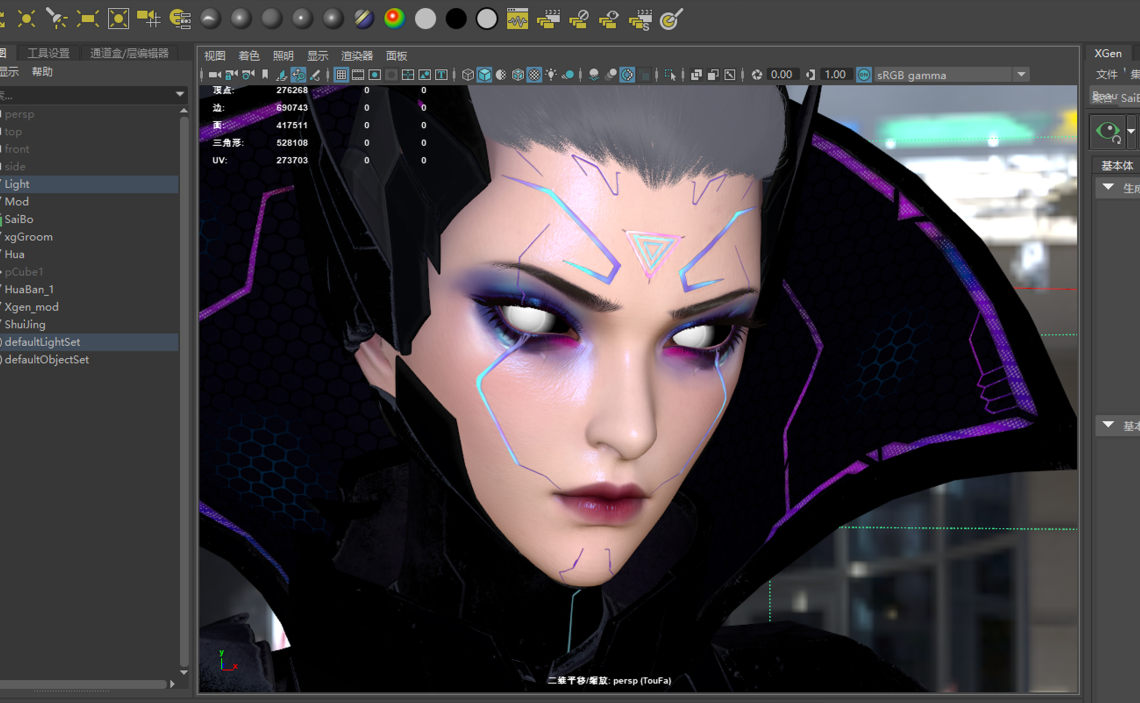Screen dimensions: 1140x703
Task: Click the area light shelf icon
Action: pos(87,18)
